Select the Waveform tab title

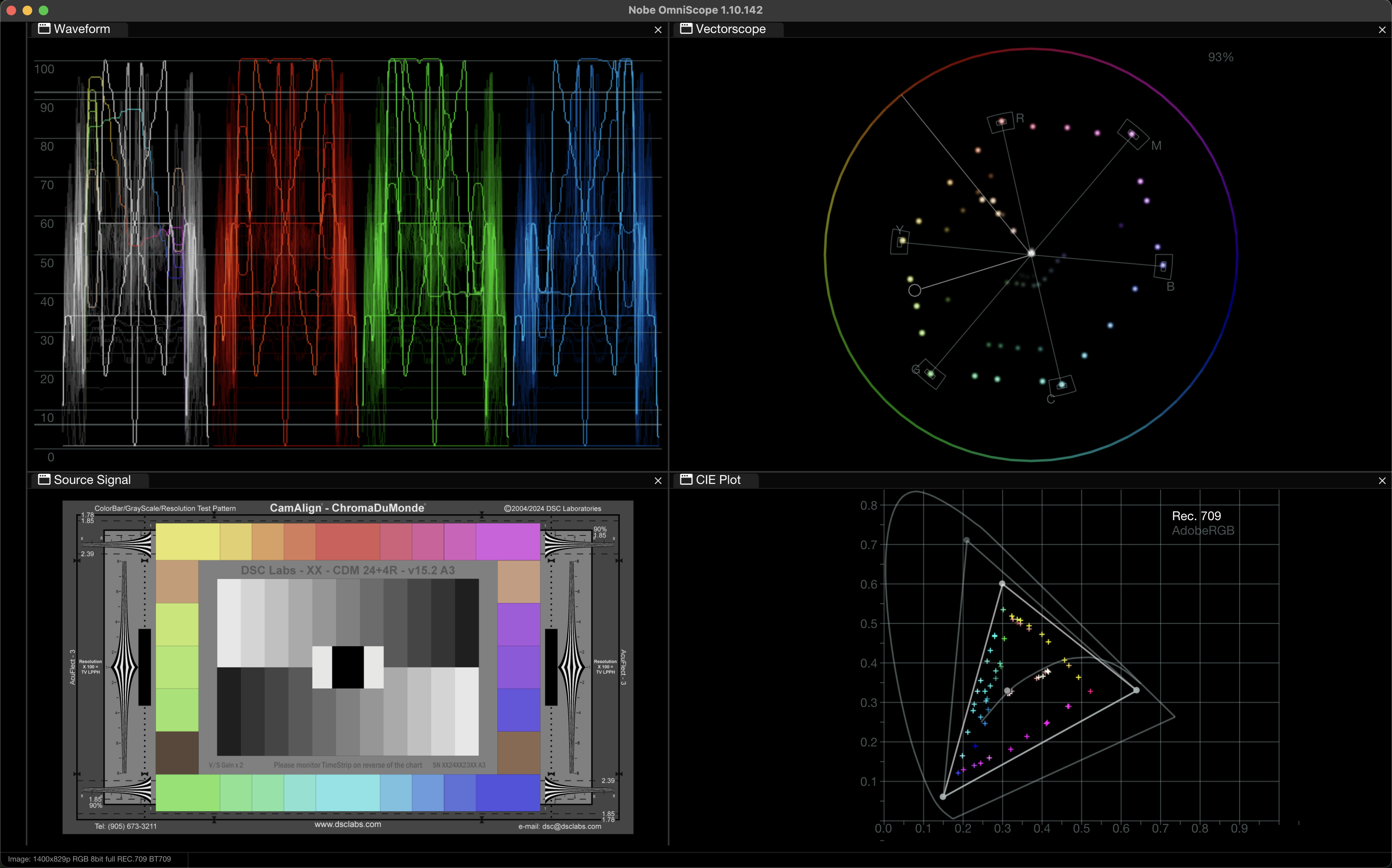pos(81,29)
